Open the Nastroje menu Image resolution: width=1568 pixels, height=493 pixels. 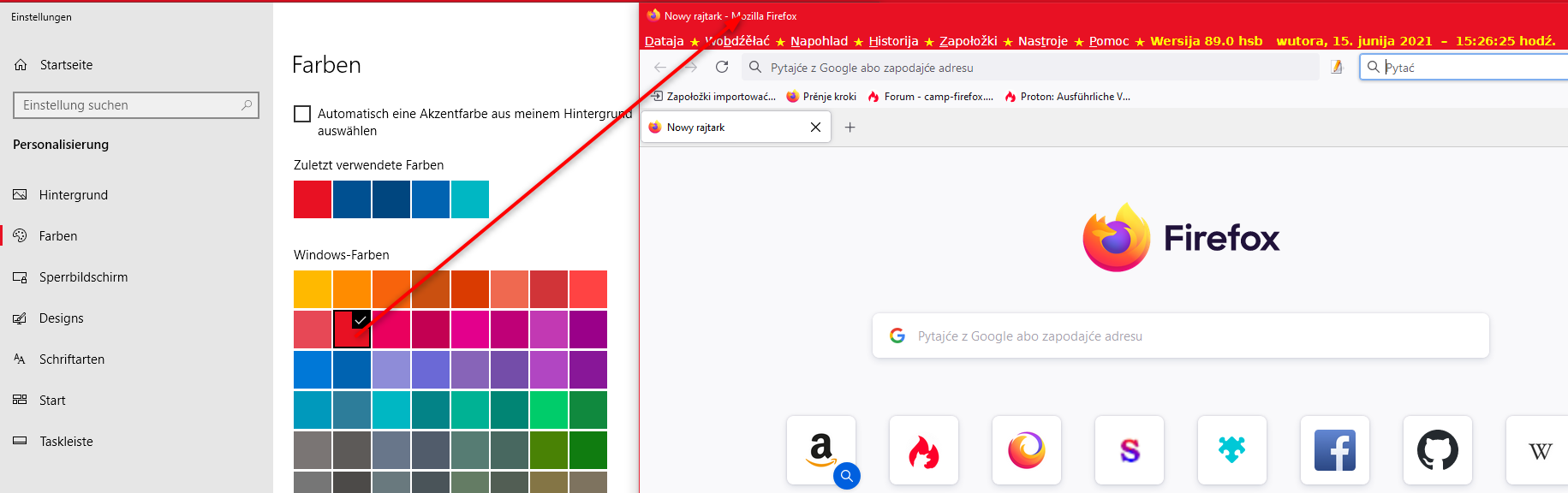[1042, 41]
